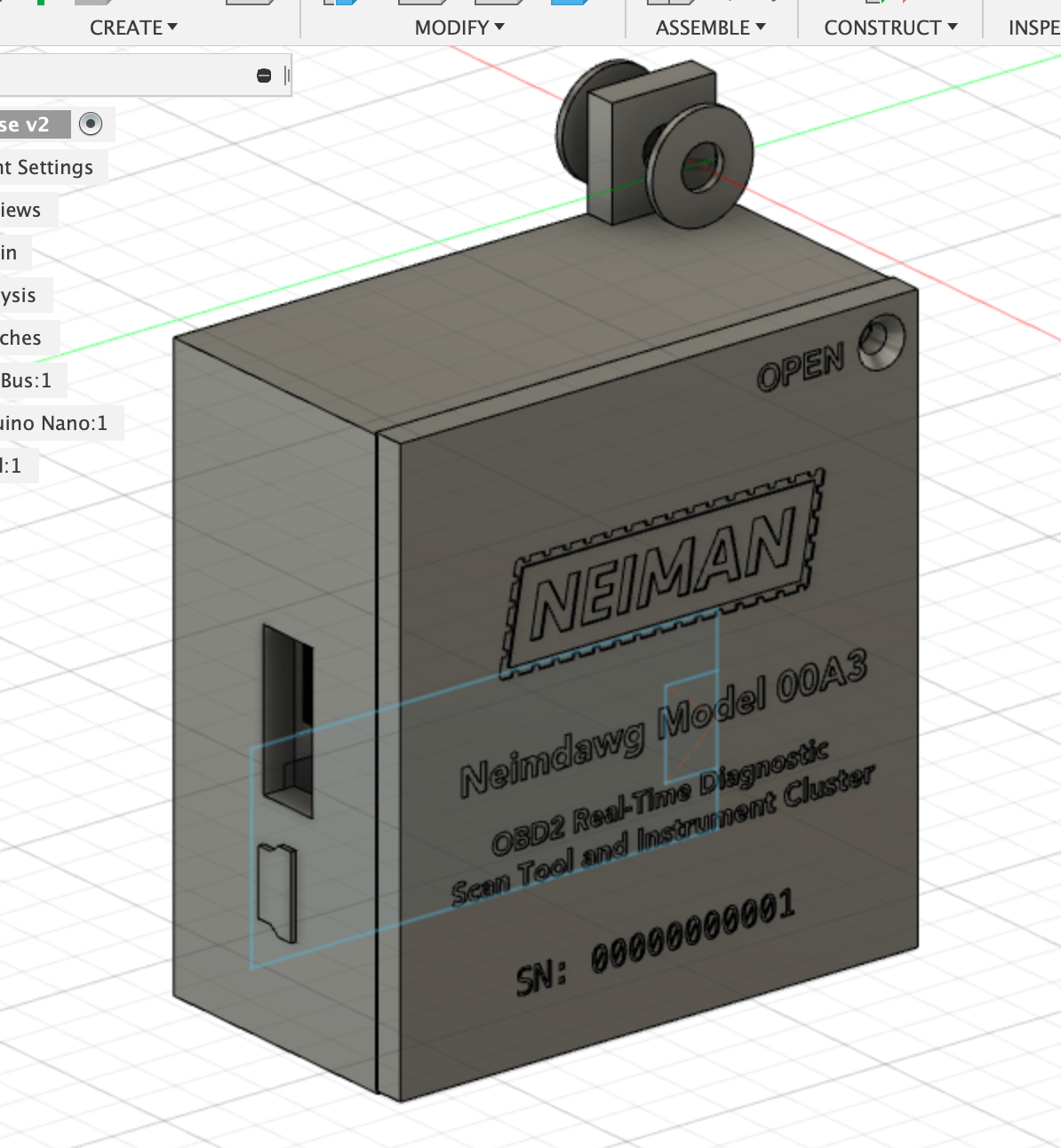1061x1148 pixels.
Task: Open the CREATE dropdown menu
Action: pyautogui.click(x=133, y=28)
